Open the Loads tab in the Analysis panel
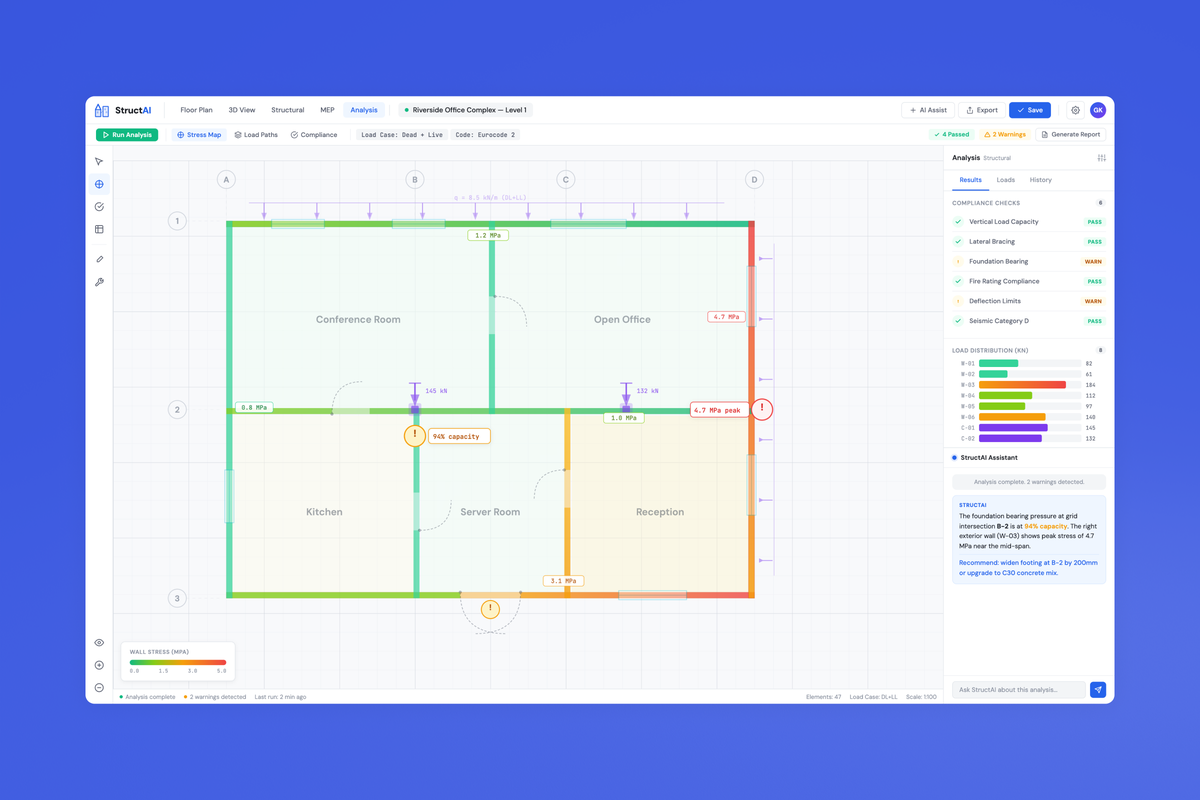Screen dimensions: 1200x800 tap(1006, 180)
